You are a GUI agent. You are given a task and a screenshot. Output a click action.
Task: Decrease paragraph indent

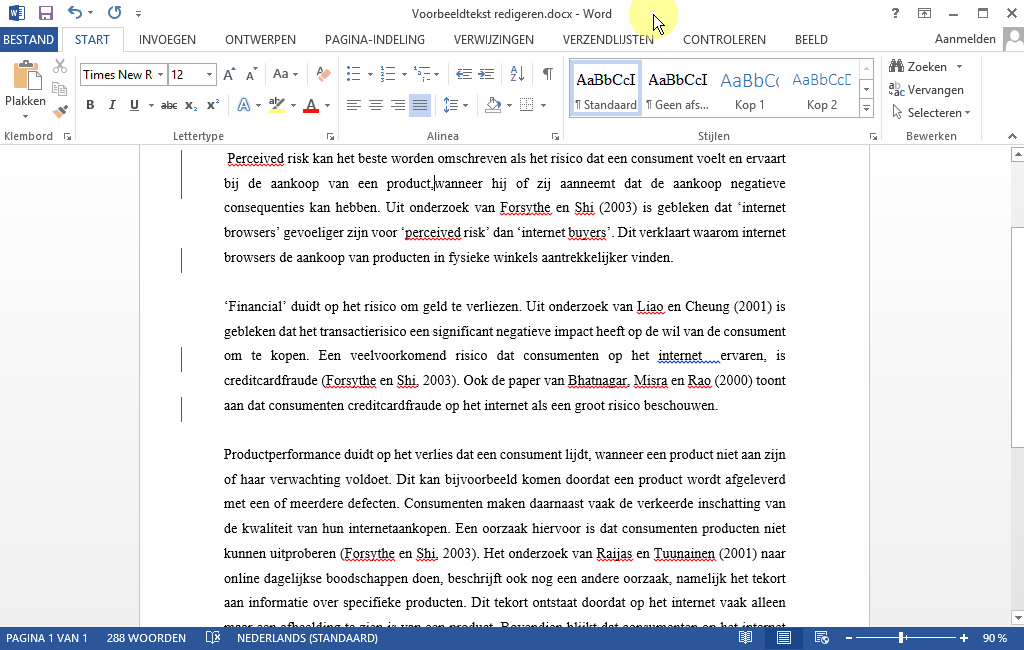click(464, 74)
